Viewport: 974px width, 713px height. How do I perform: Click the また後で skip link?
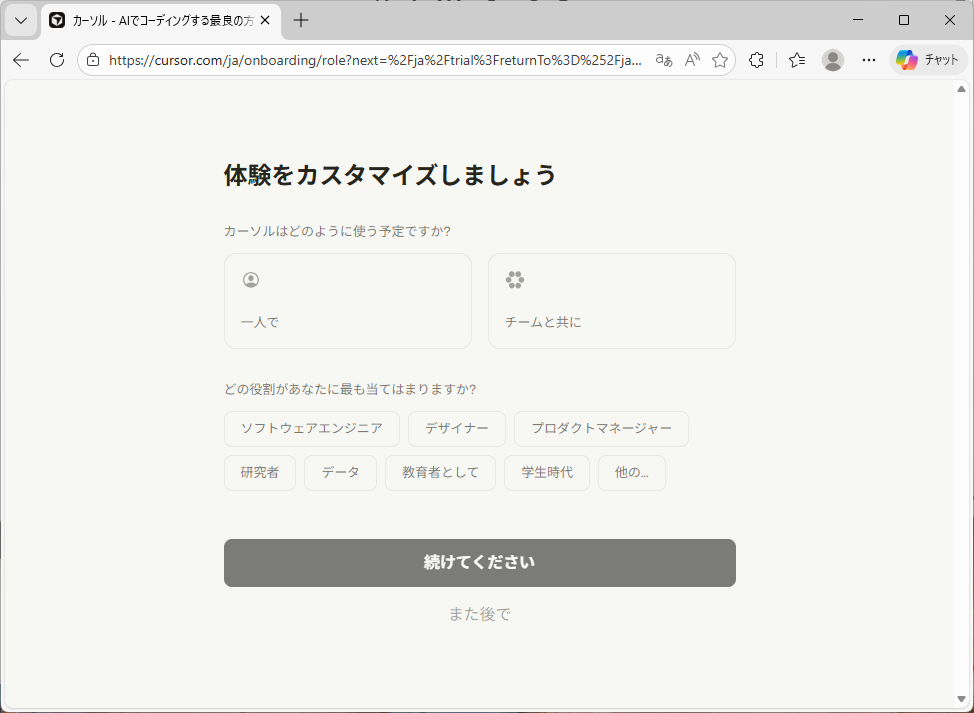(x=479, y=614)
